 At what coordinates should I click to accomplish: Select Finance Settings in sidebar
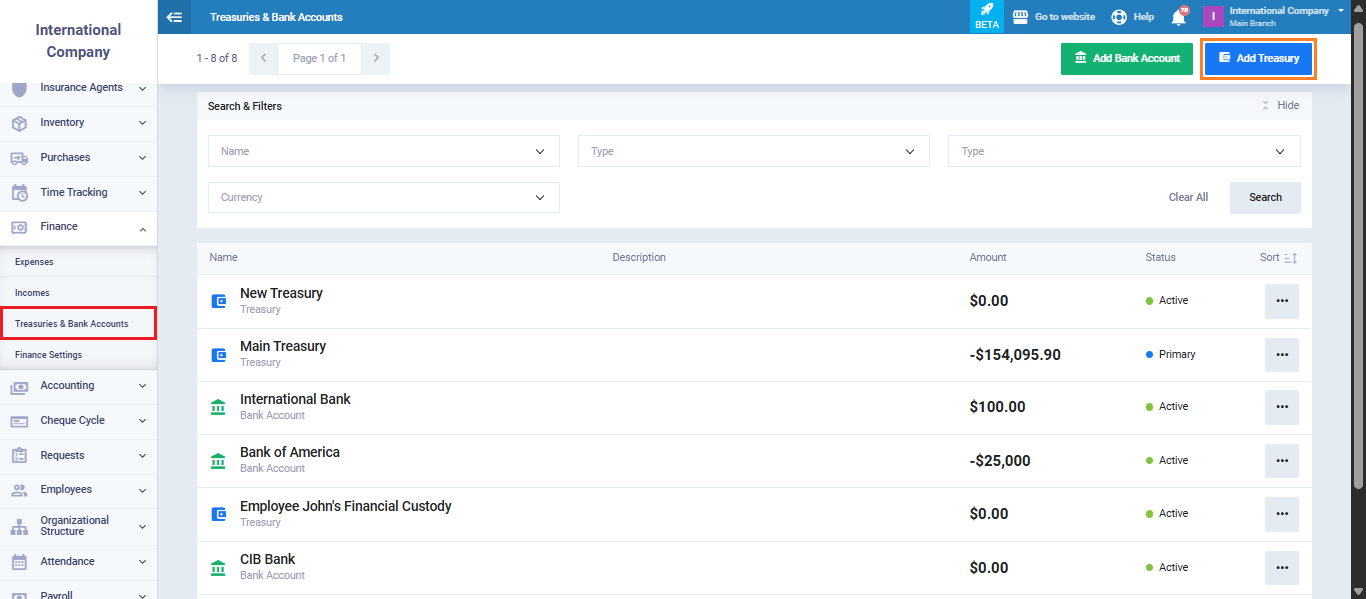[48, 355]
